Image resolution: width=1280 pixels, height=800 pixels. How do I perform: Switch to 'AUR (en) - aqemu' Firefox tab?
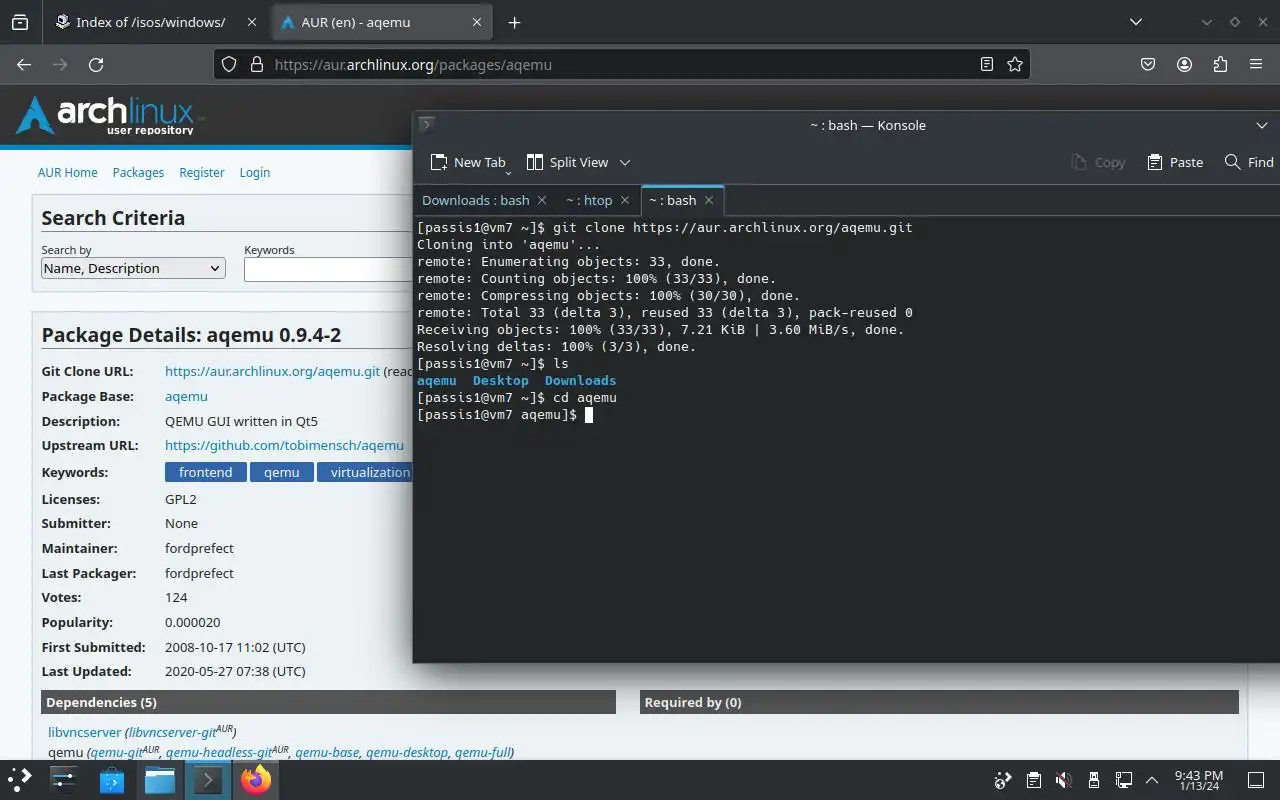coord(380,22)
